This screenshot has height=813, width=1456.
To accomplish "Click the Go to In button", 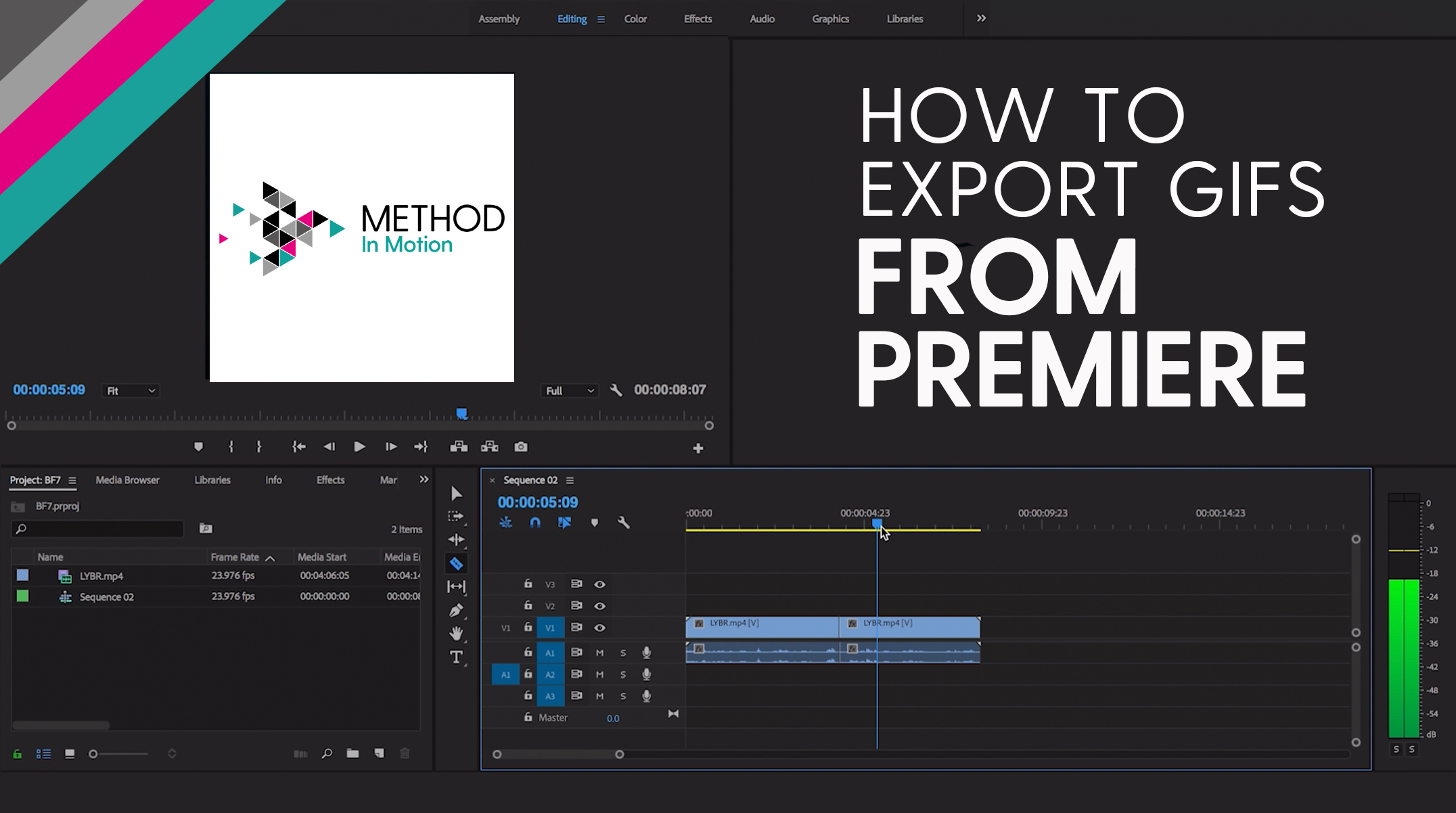I will click(298, 447).
